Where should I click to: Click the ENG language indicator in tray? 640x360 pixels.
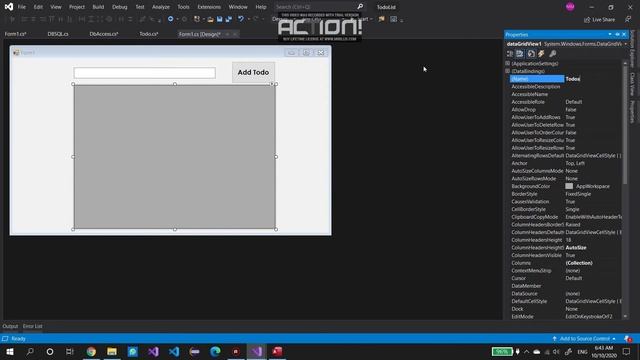[582, 351]
